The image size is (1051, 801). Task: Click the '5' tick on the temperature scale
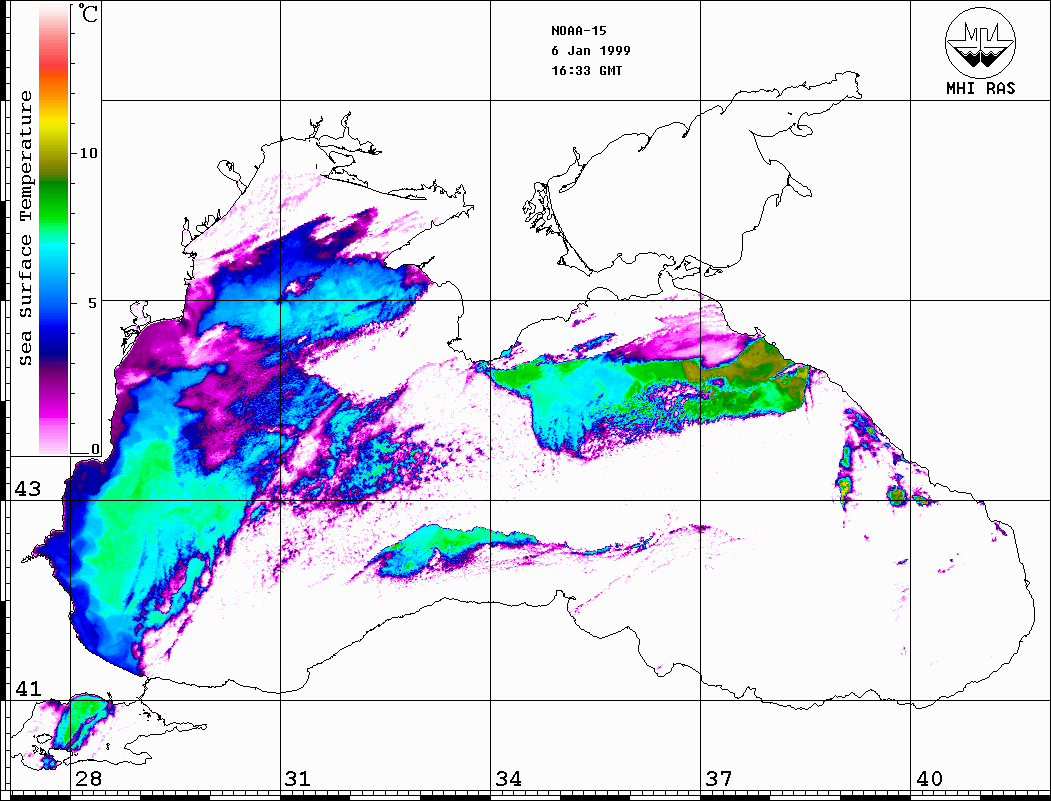pyautogui.click(x=93, y=302)
